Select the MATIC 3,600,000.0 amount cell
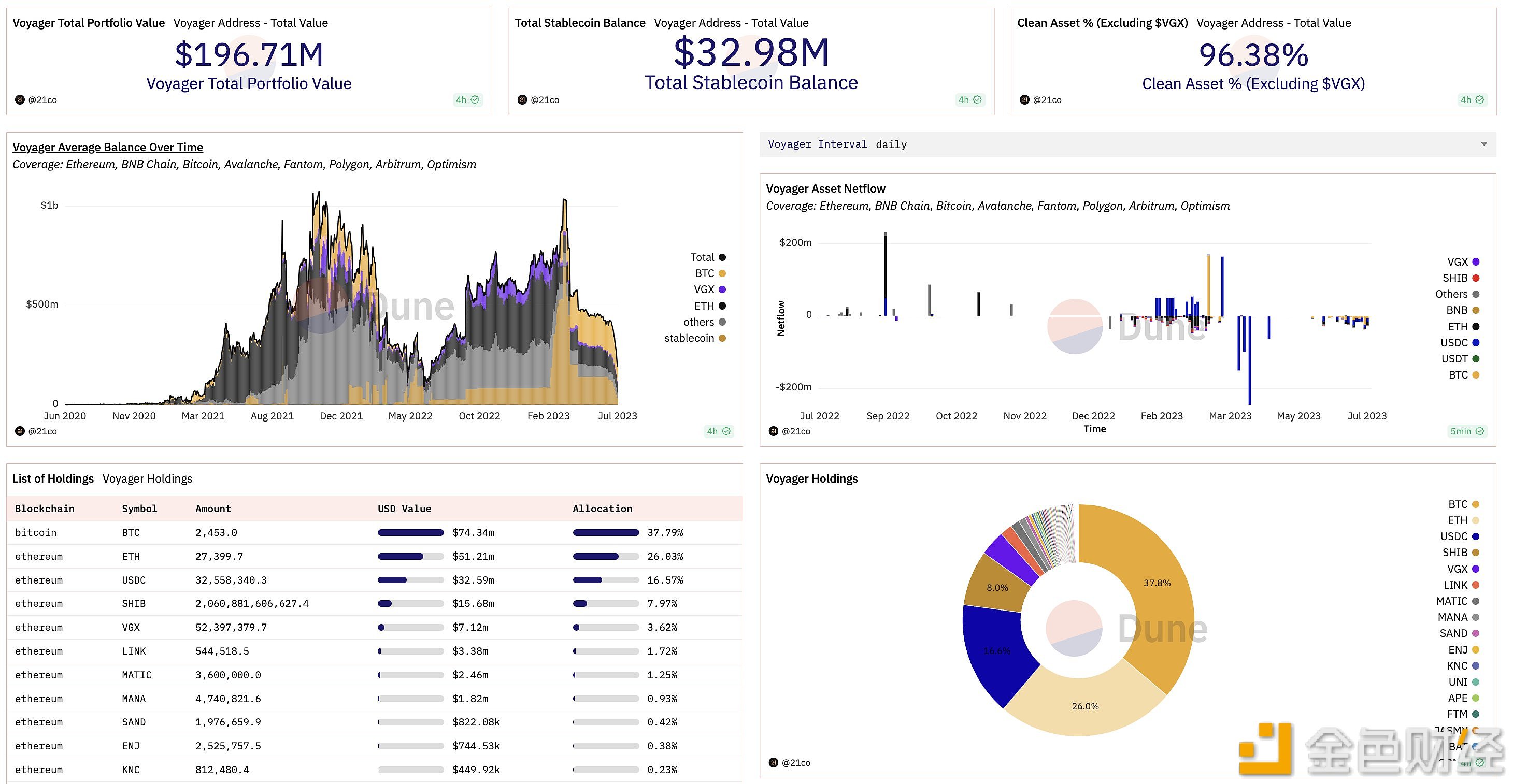 pos(228,675)
